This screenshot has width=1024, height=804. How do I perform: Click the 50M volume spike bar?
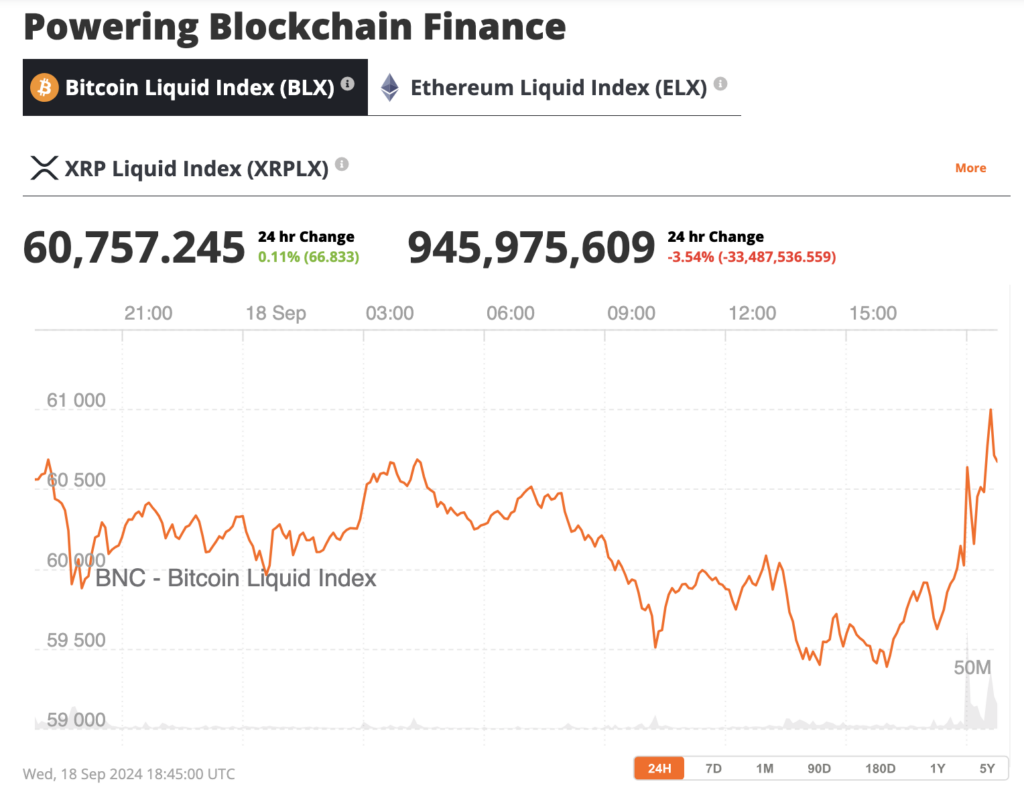click(x=967, y=690)
